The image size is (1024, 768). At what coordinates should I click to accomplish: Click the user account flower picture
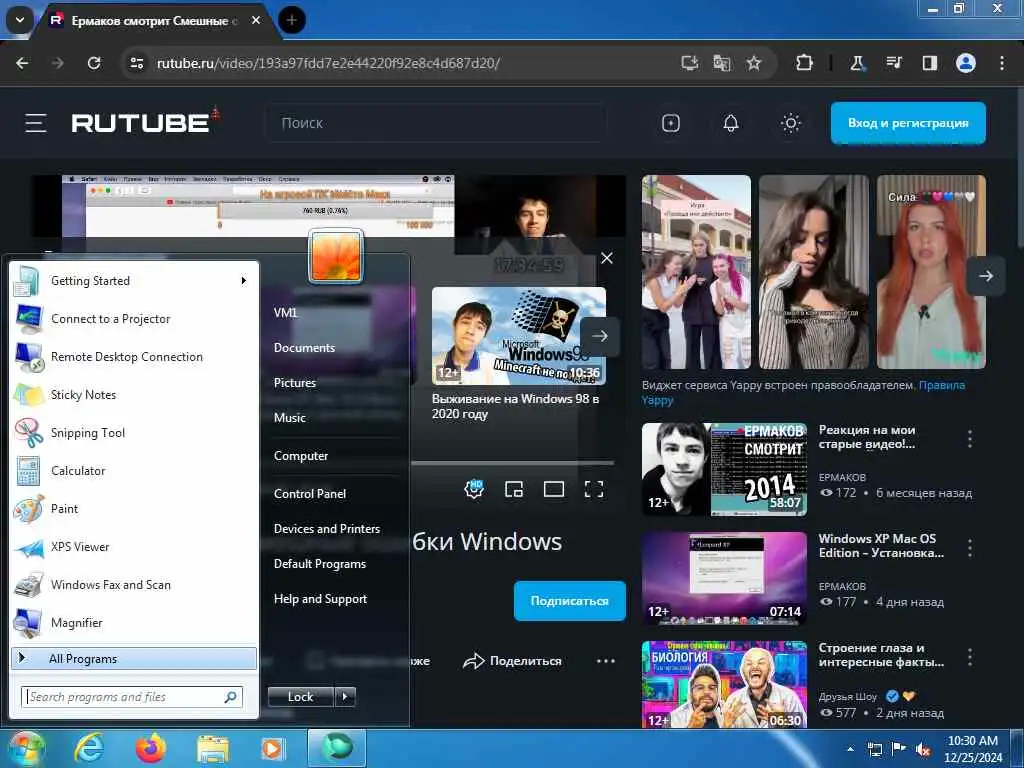[x=336, y=256]
